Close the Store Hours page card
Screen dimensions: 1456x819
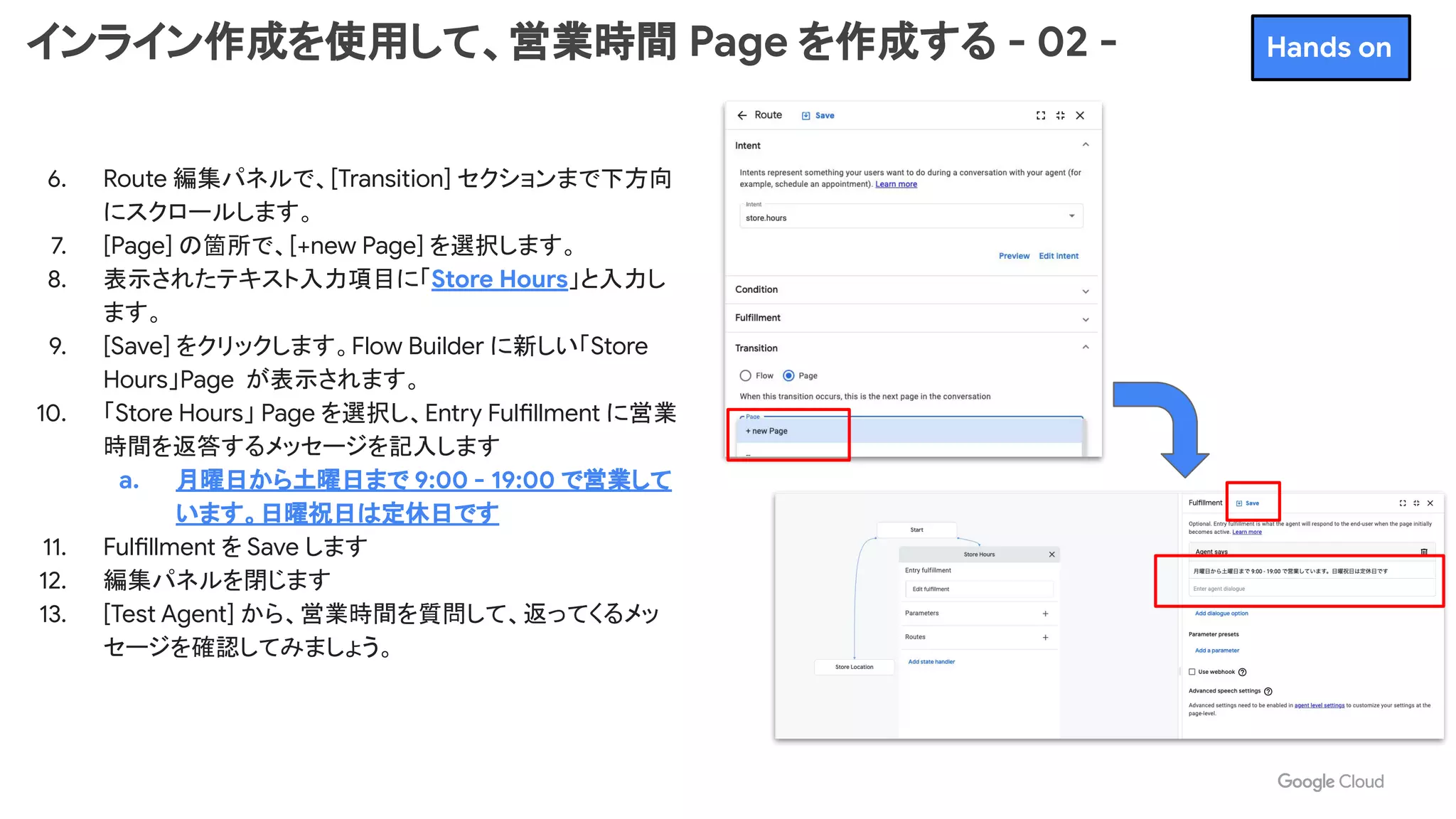pyautogui.click(x=1052, y=555)
